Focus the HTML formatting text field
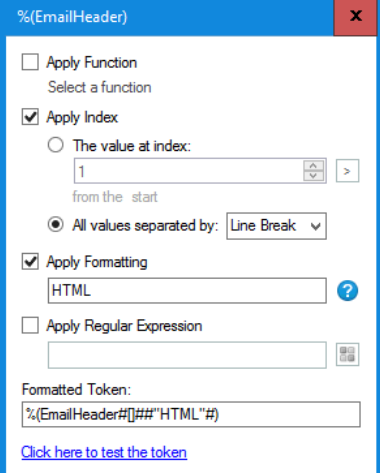The height and width of the screenshot is (473, 380). point(187,291)
